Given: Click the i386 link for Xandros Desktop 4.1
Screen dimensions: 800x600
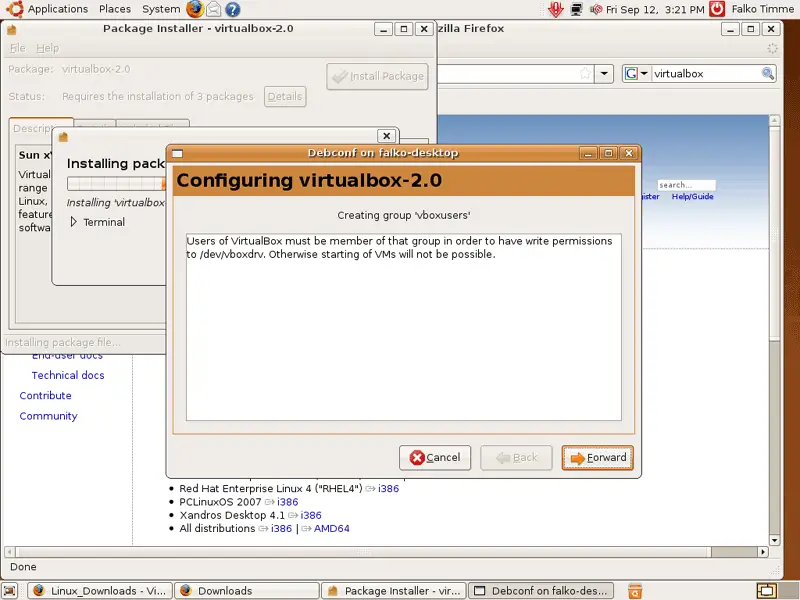Looking at the screenshot, I should pos(311,515).
